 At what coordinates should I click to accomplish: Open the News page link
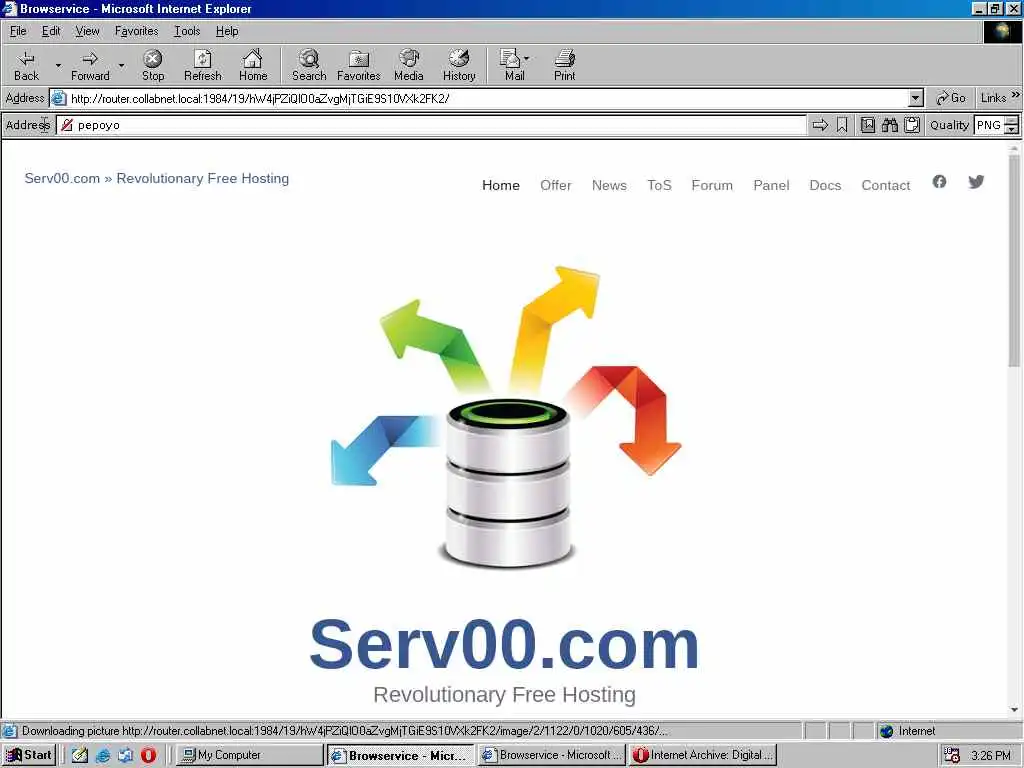[x=609, y=185]
